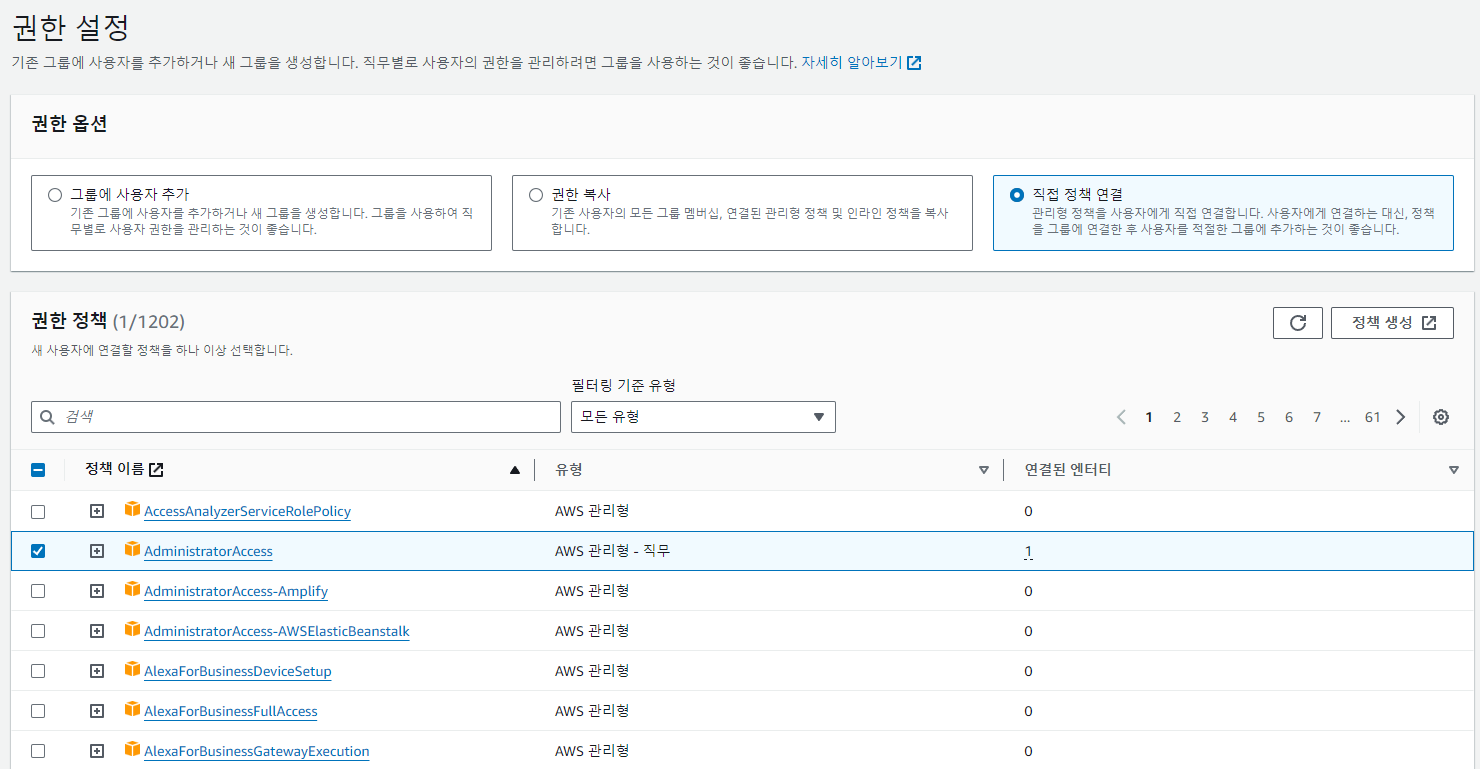The height and width of the screenshot is (769, 1480).
Task: Toggle the sort arrow on 정책 이름 column
Action: pyautogui.click(x=516, y=469)
